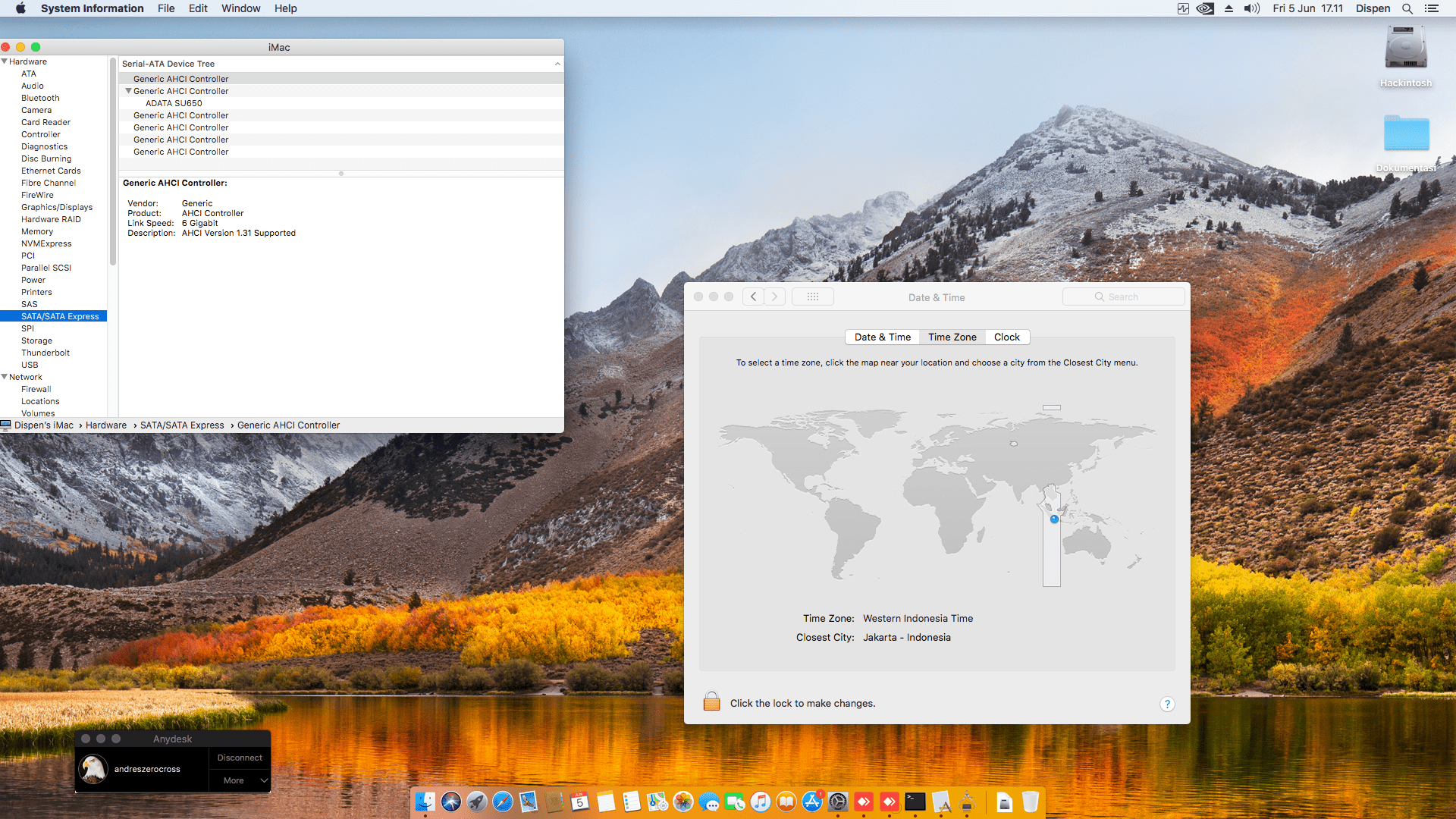Click the System Preferences search field
Screen dimensions: 1456x819
point(1123,297)
